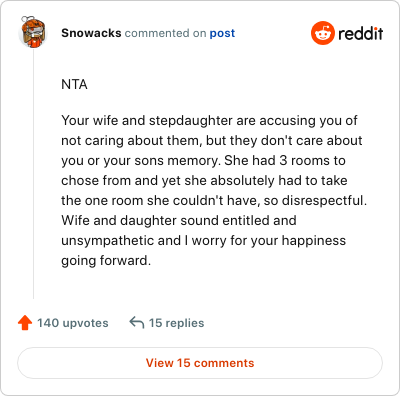This screenshot has width=400, height=396.
Task: Click the words "going forward." in comment
Action: coord(106,261)
